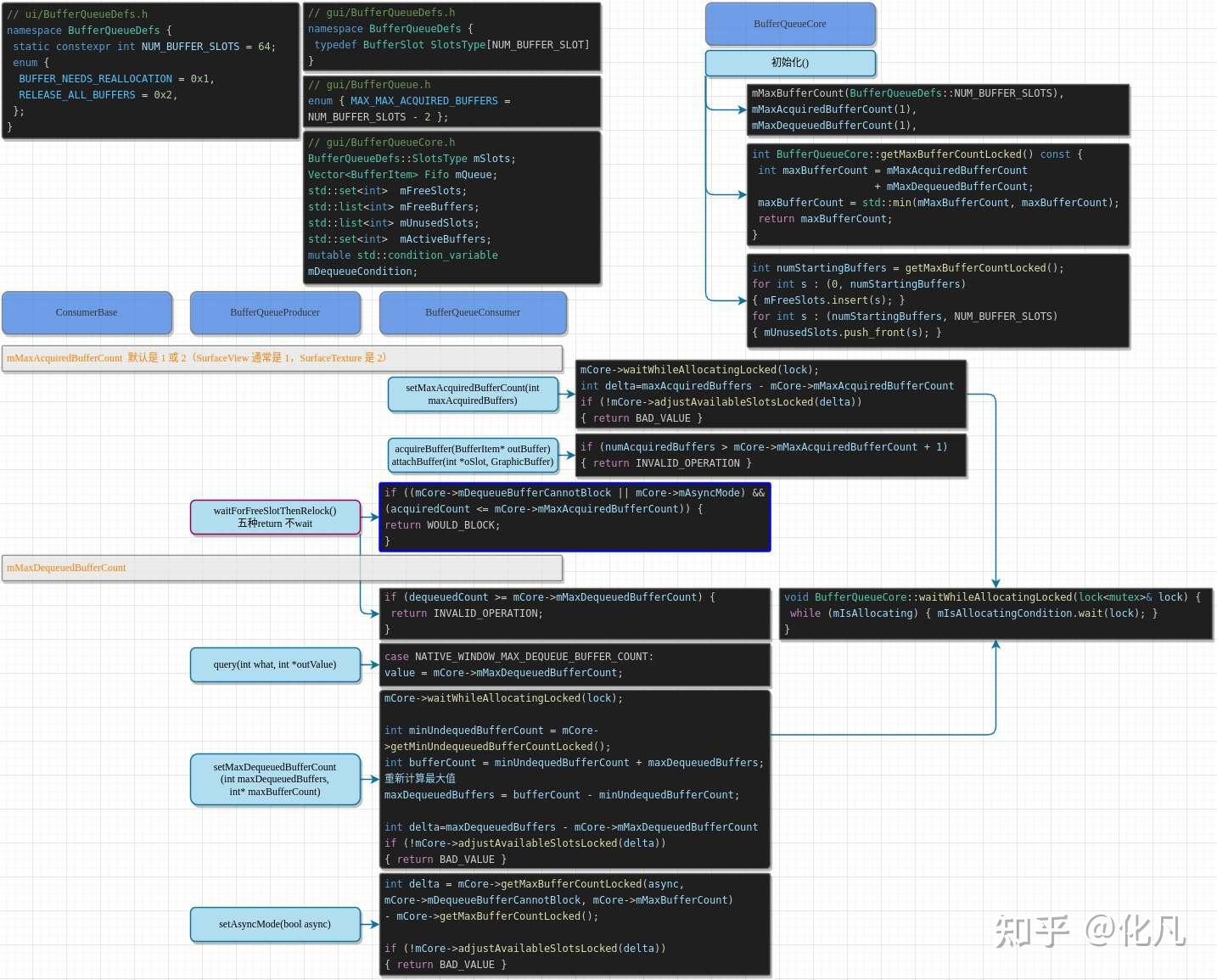Click the 初始化() node
Image resolution: width=1217 pixels, height=980 pixels.
(790, 63)
